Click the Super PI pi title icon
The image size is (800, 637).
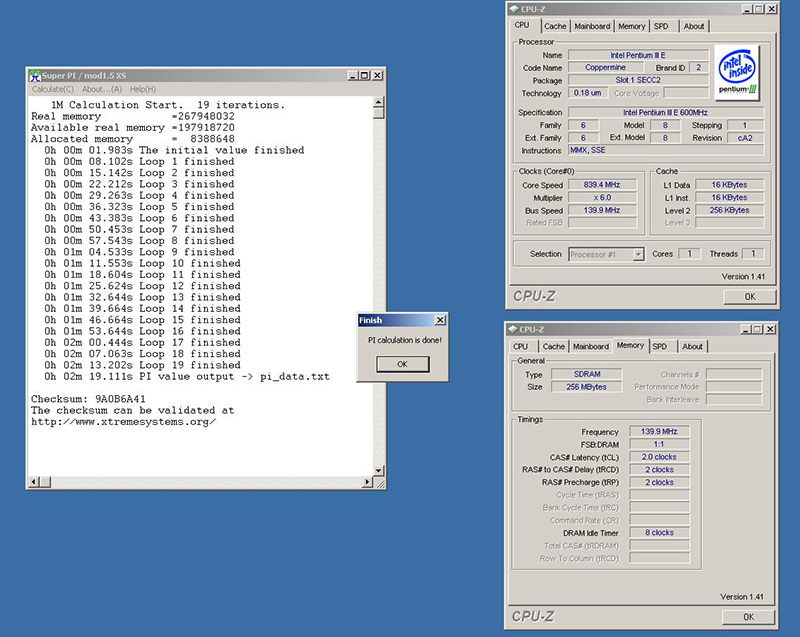coord(34,75)
